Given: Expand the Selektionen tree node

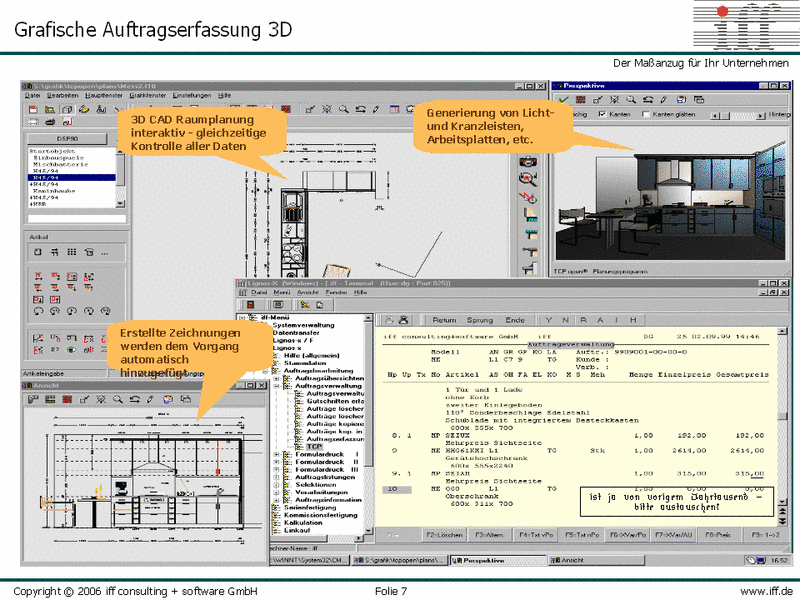Looking at the screenshot, I should [x=277, y=485].
